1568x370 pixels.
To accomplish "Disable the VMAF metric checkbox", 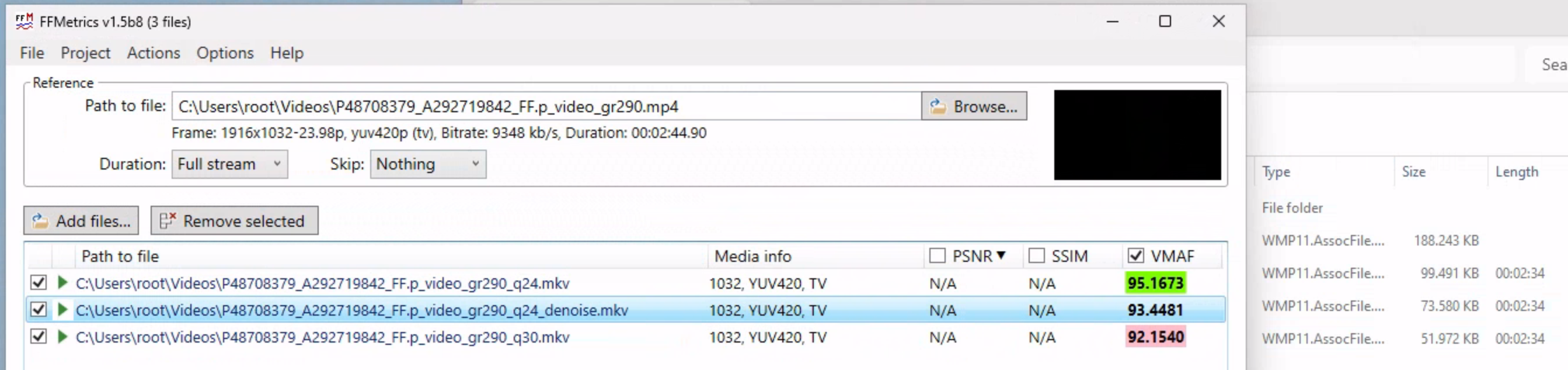I will pos(1136,255).
